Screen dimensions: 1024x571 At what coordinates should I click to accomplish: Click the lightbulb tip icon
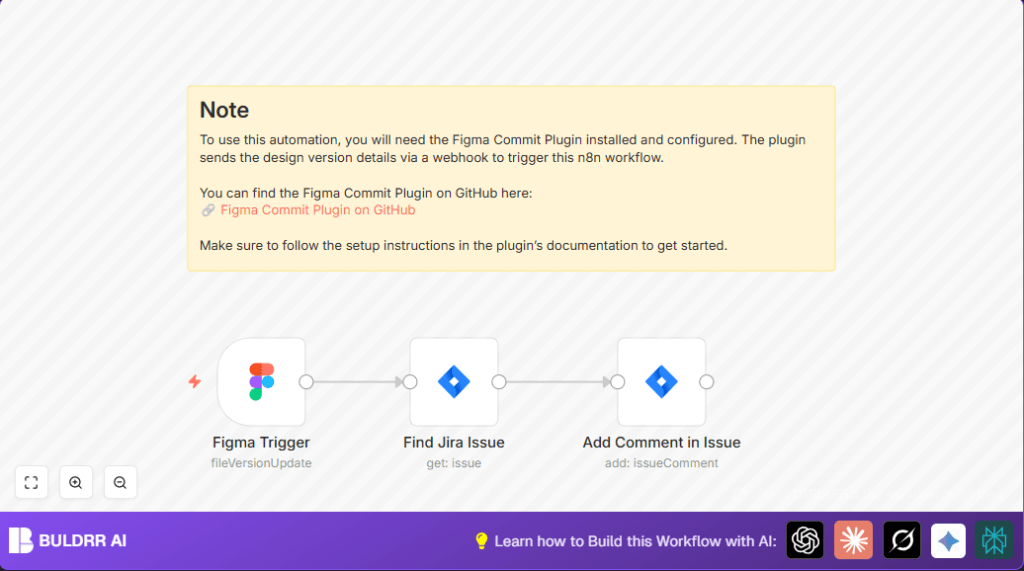(481, 541)
